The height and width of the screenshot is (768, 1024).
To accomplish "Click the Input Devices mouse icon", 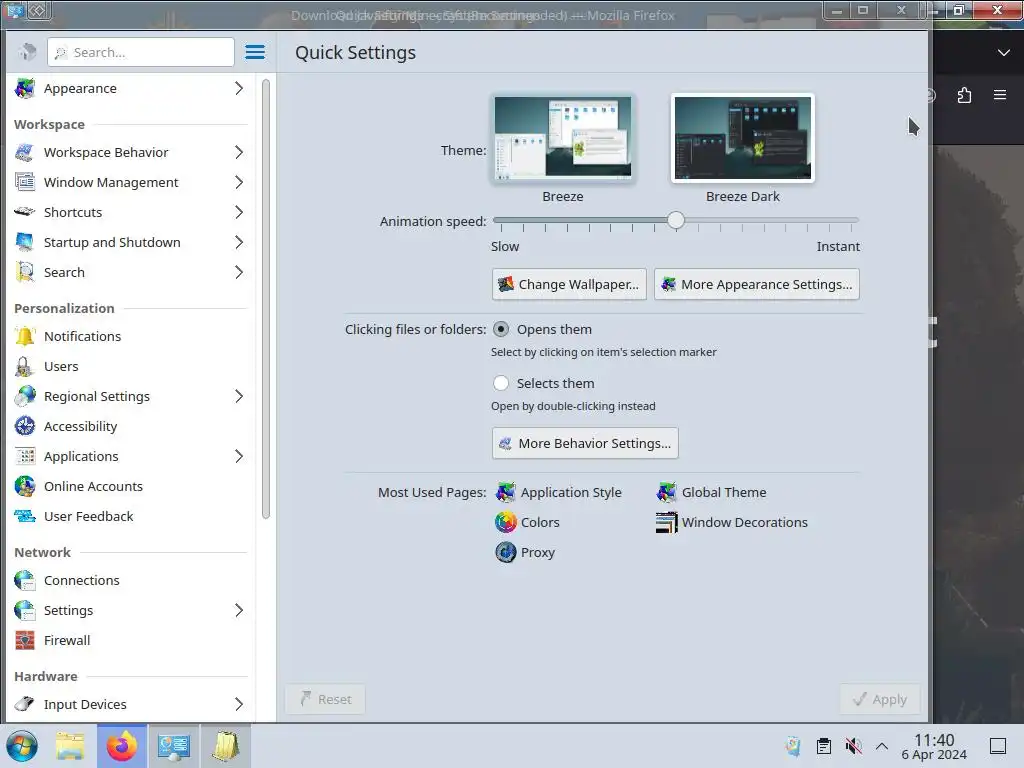I will pos(25,704).
